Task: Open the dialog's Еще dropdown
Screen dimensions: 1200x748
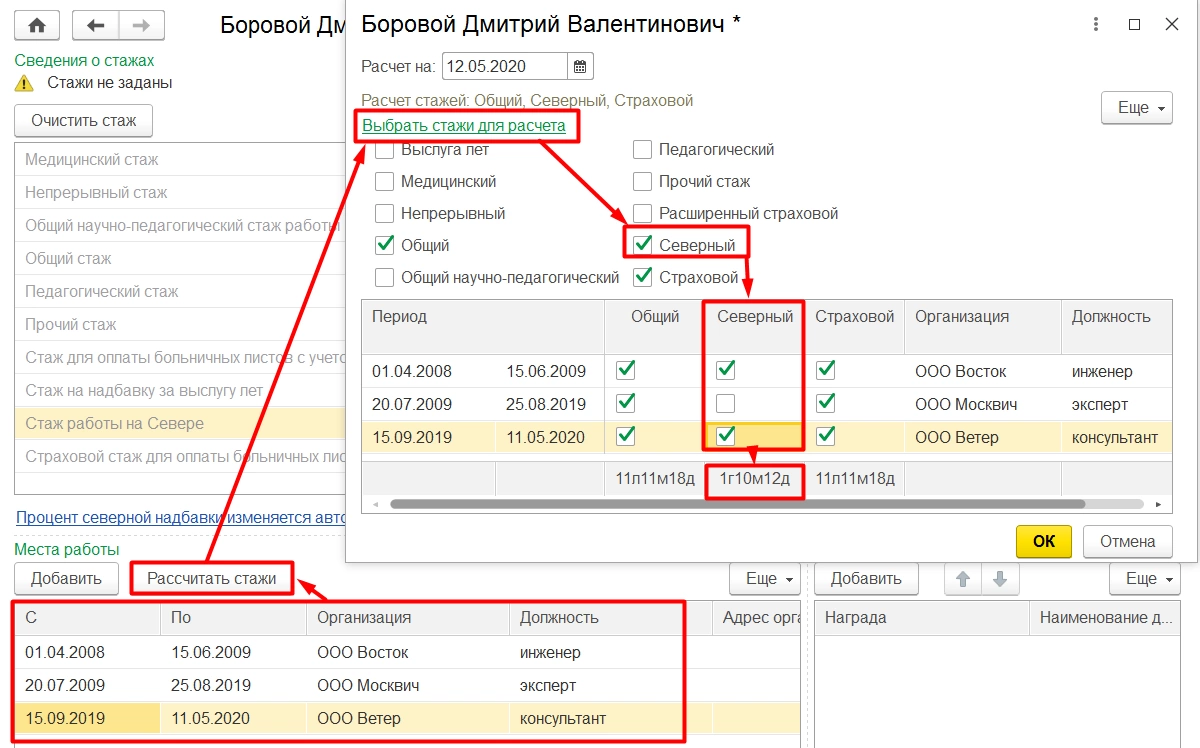Action: point(1136,108)
